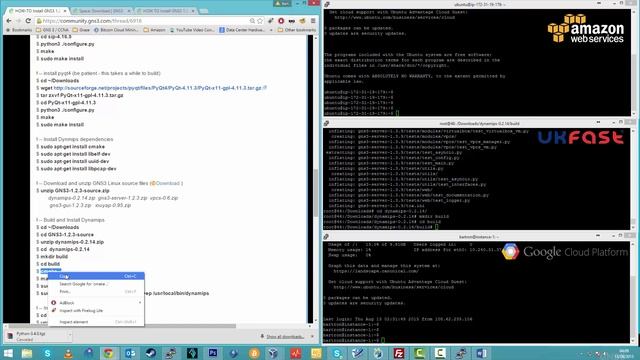
Task: Open the Bitcoin app icon in the taskbar
Action: click(x=254, y=353)
